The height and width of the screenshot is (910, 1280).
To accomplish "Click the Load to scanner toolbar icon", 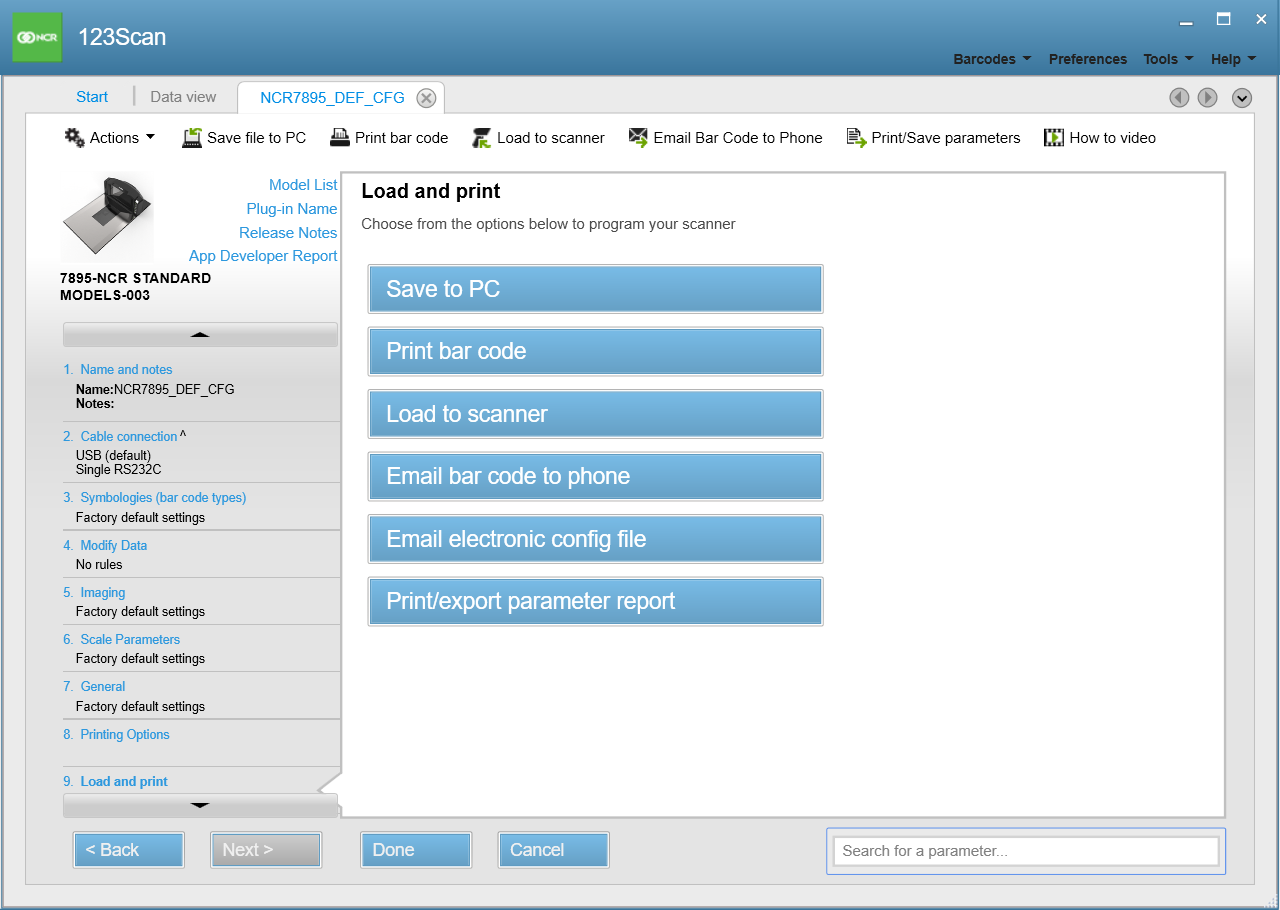I will click(x=482, y=138).
